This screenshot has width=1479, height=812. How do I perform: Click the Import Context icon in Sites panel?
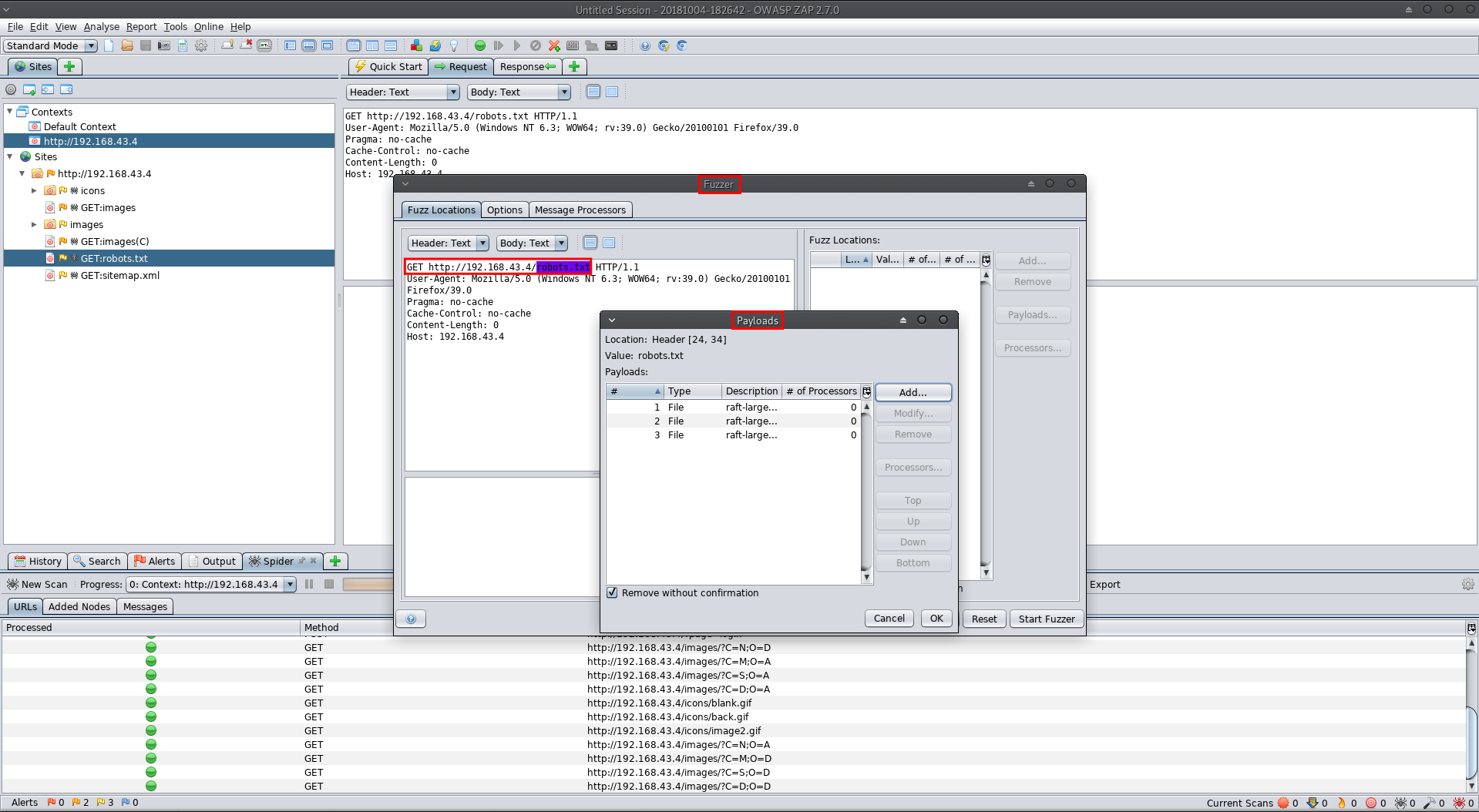point(48,89)
